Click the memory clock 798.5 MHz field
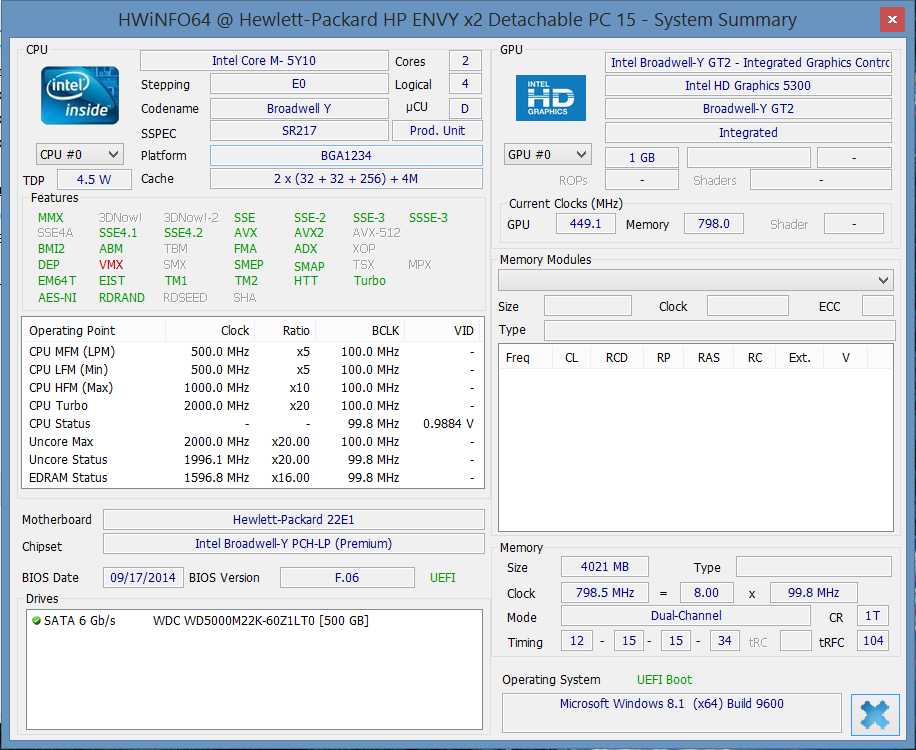This screenshot has height=750, width=916. click(x=605, y=593)
